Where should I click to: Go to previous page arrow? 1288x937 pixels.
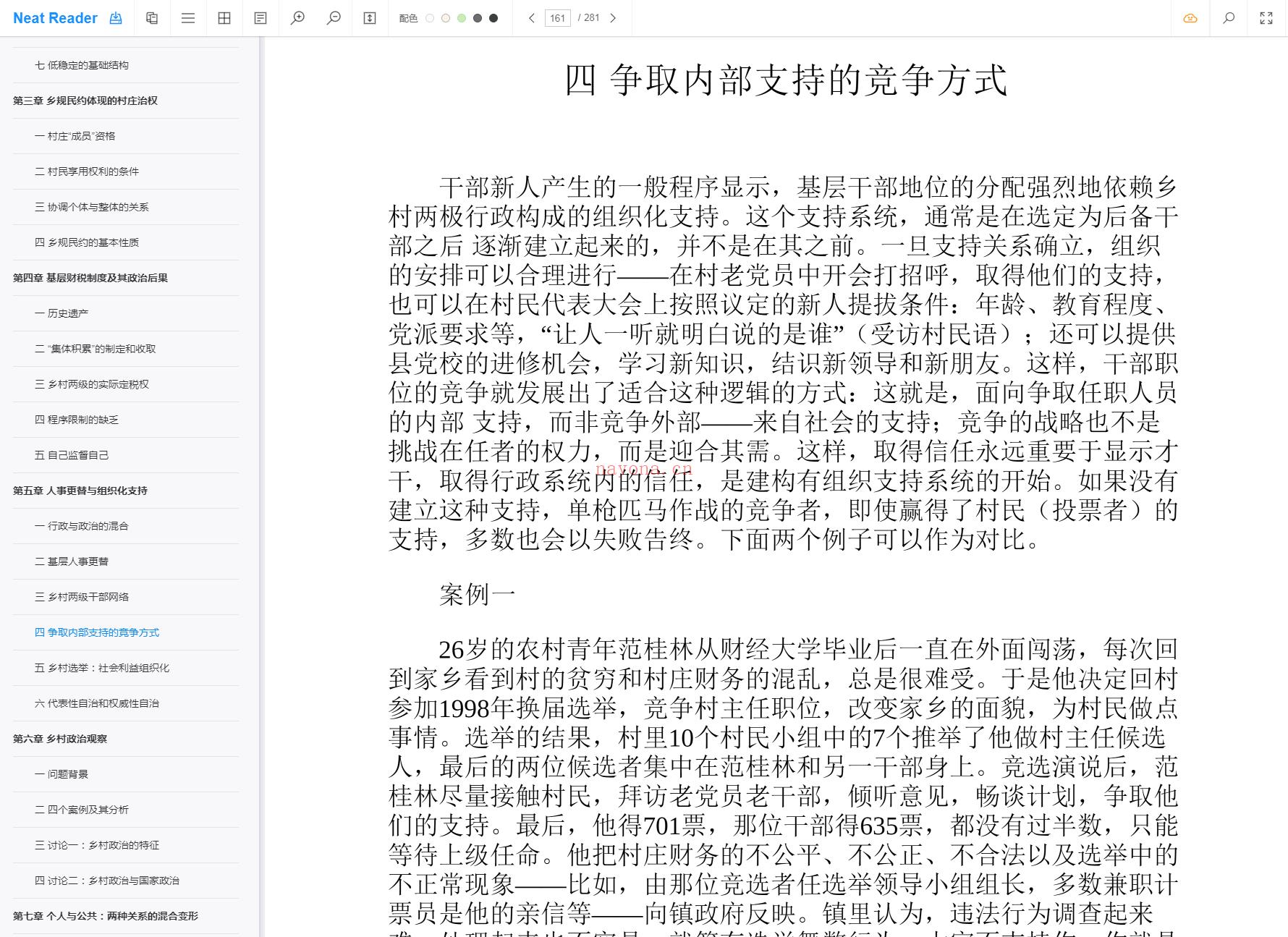pyautogui.click(x=532, y=18)
